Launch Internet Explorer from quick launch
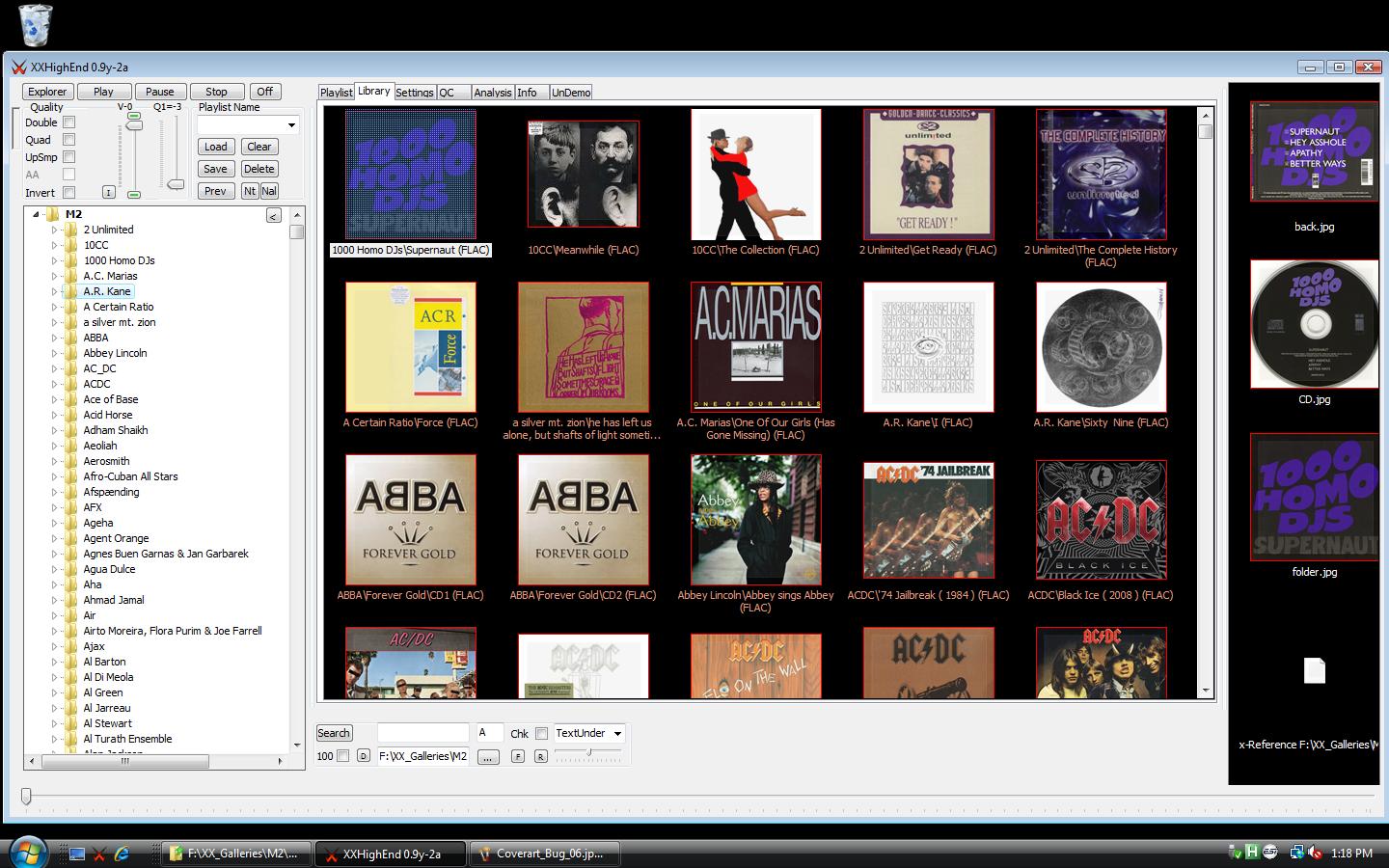This screenshot has width=1389, height=868. point(122,854)
